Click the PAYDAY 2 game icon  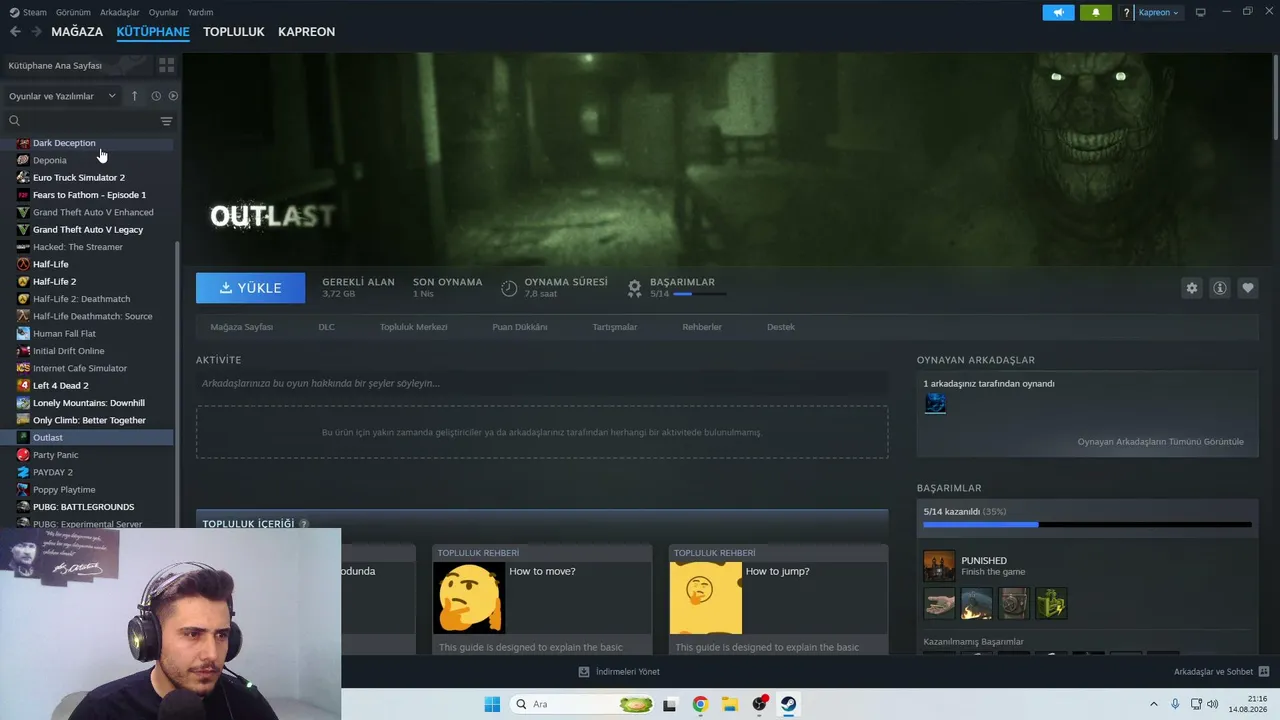pyautogui.click(x=23, y=472)
